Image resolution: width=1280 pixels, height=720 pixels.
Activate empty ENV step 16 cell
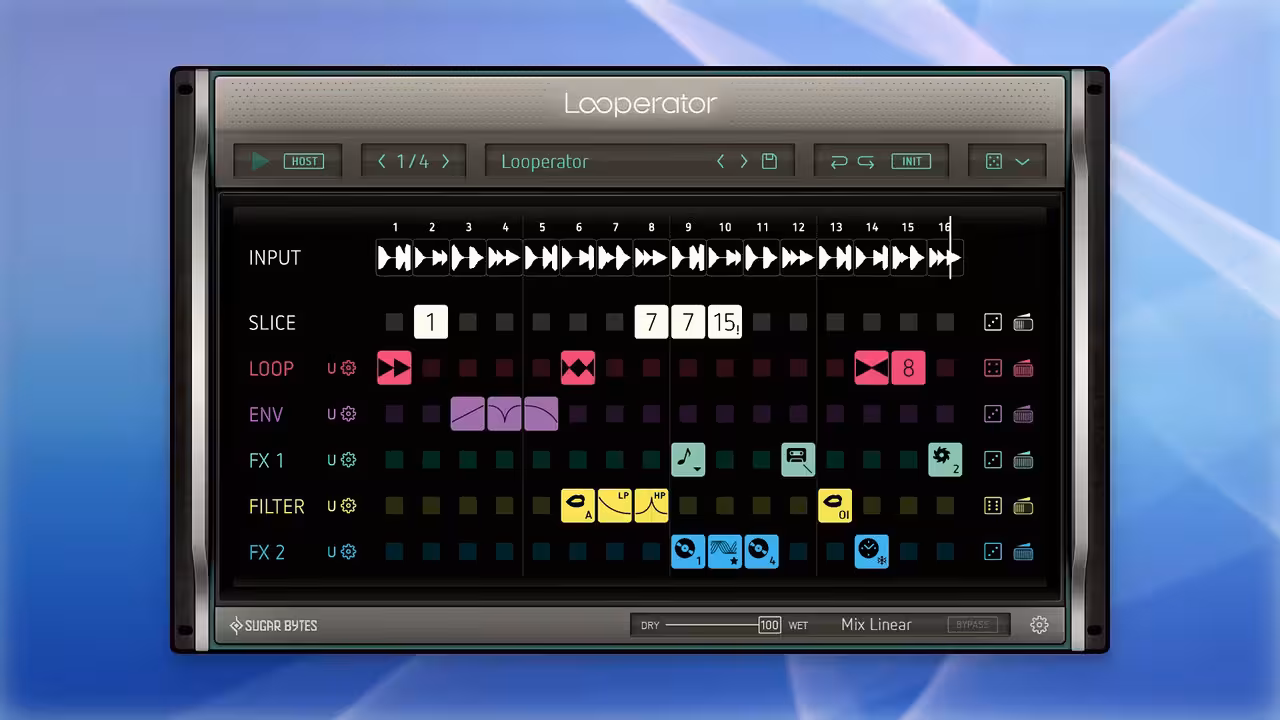(x=945, y=414)
